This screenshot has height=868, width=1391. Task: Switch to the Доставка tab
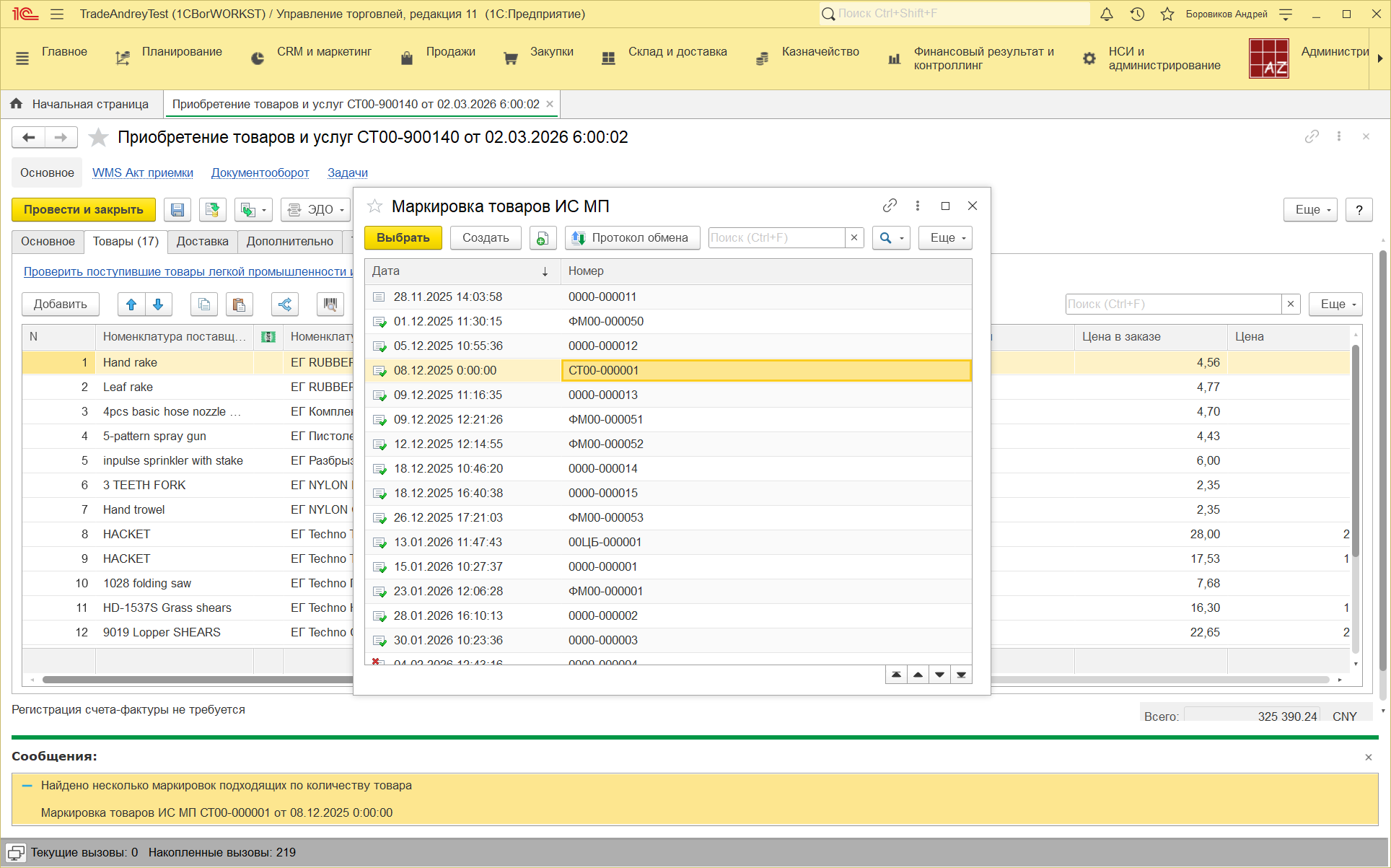(202, 241)
